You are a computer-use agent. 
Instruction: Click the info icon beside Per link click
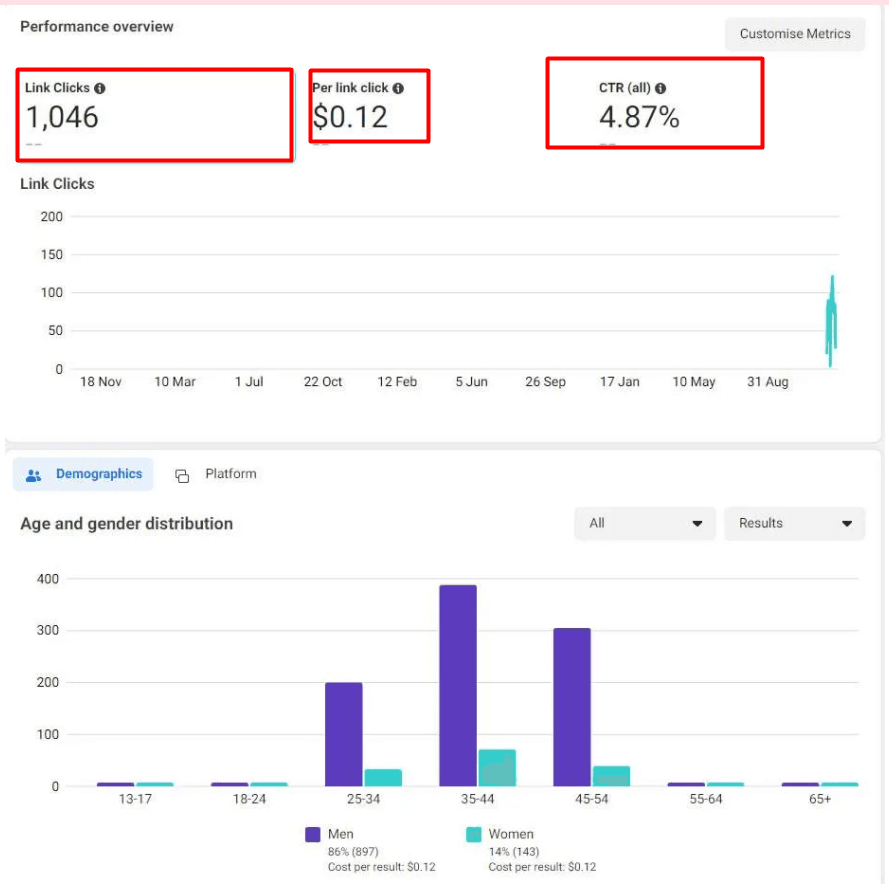398,88
